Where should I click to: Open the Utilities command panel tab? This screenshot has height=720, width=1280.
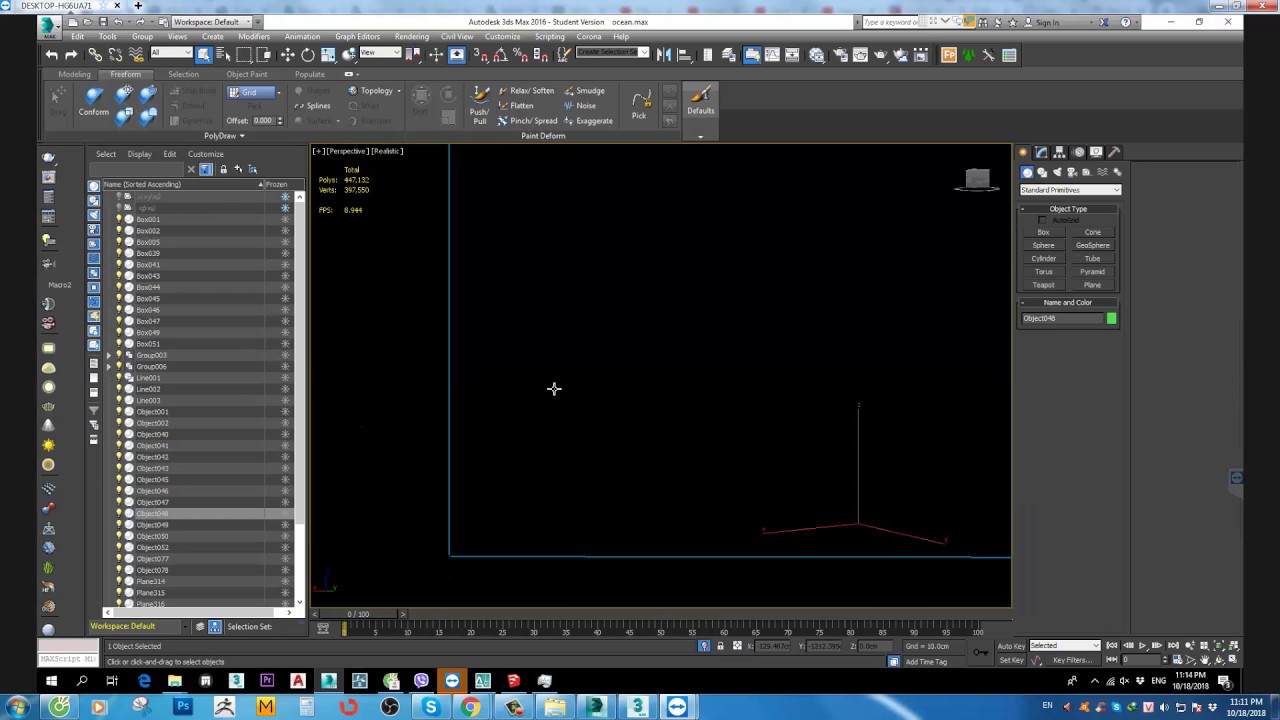click(1115, 152)
